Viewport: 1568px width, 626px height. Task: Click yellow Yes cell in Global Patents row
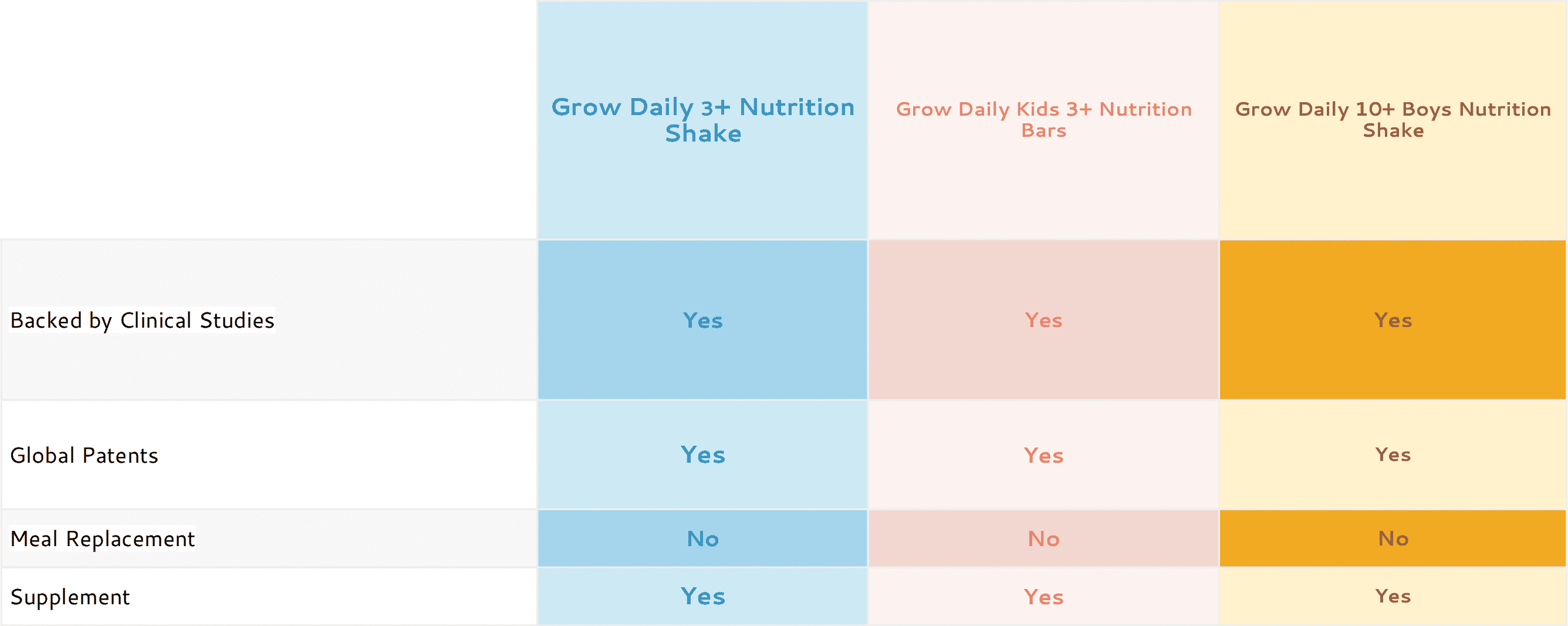(x=1393, y=455)
